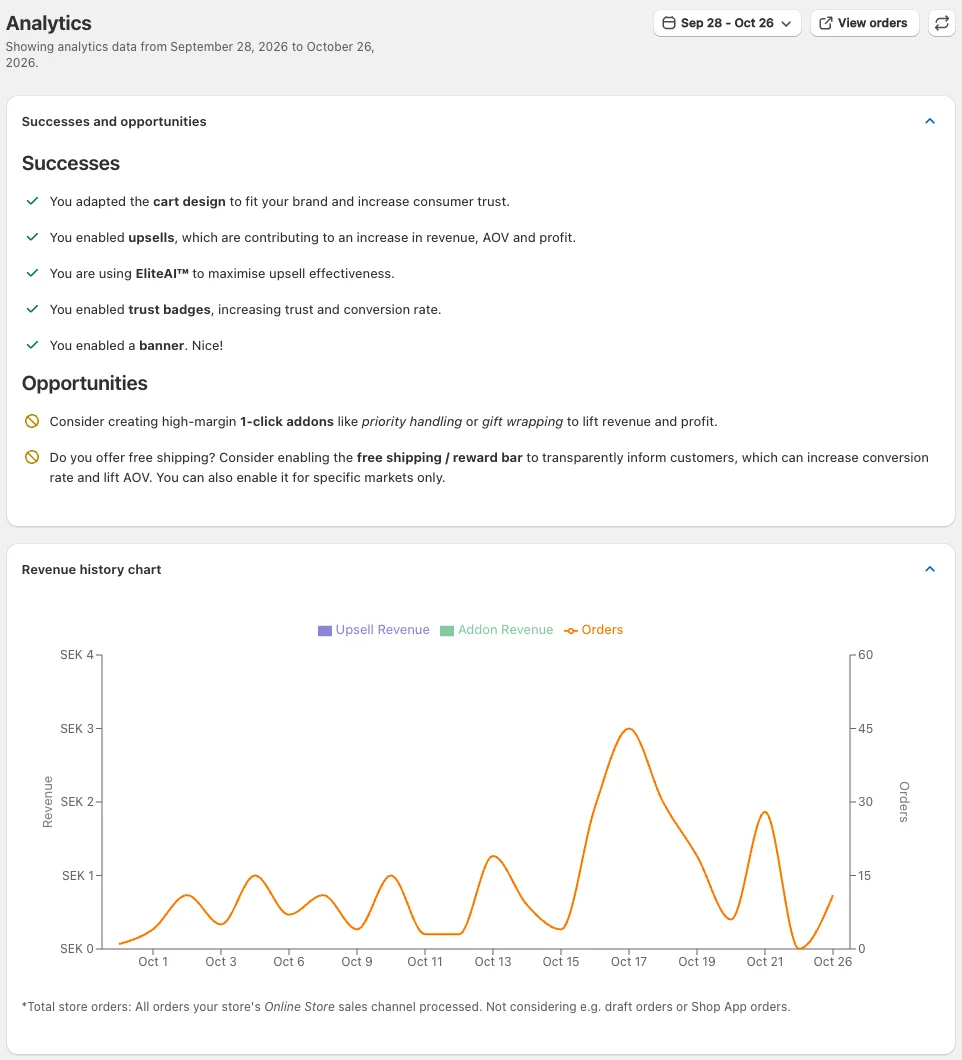Click the 'gift wrapping' italic text
Viewport: 962px width, 1060px height.
(522, 421)
